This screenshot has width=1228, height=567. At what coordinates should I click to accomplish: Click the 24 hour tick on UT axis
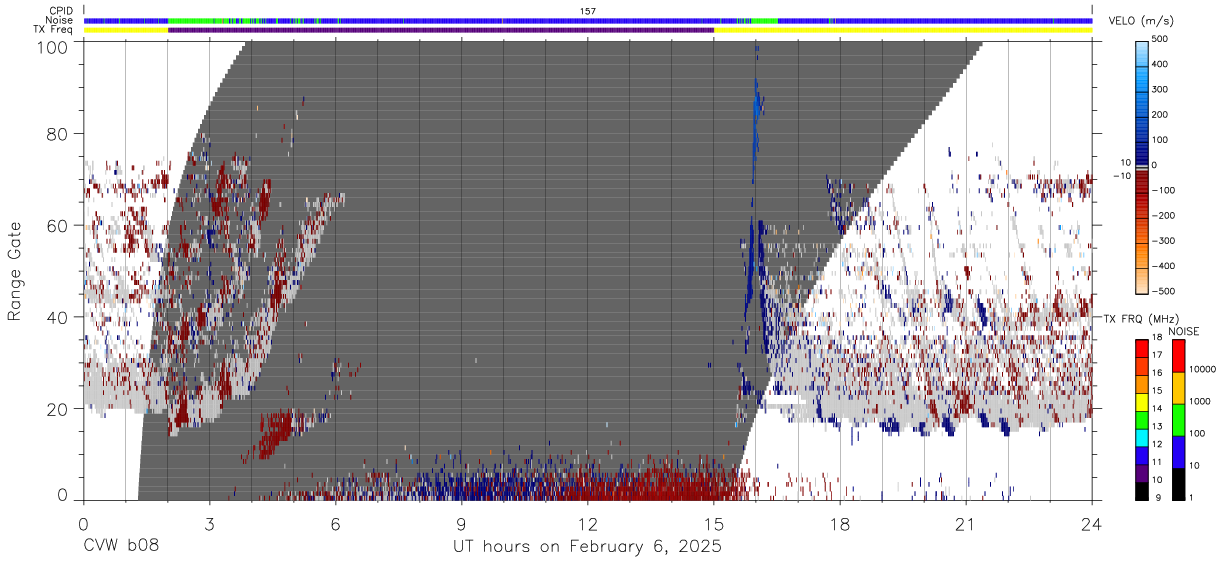pyautogui.click(x=1092, y=523)
